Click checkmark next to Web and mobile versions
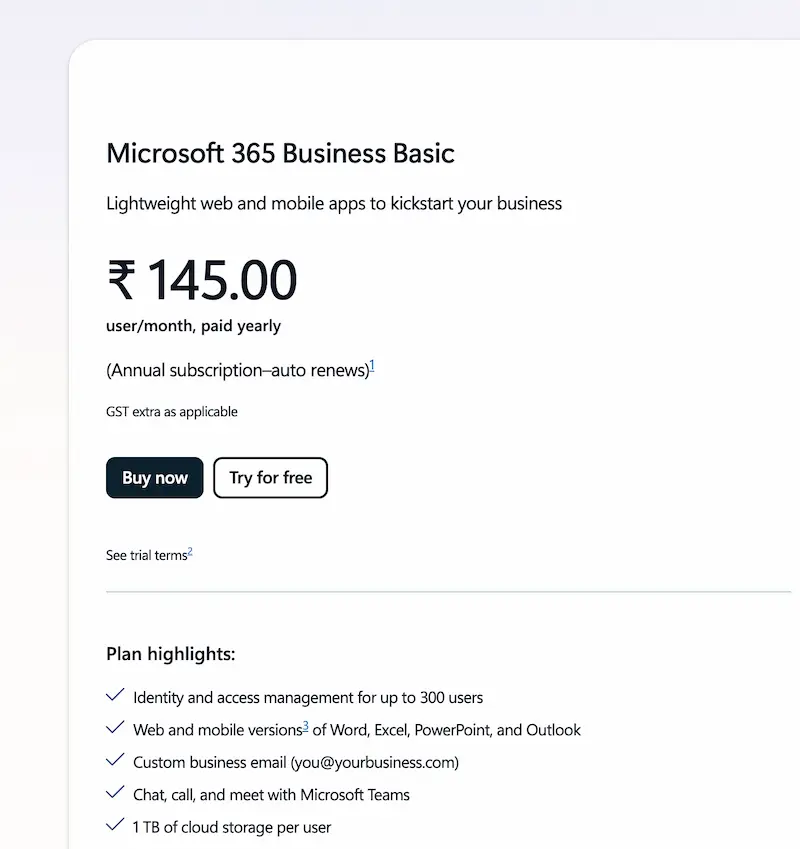Screen dimensions: 800x849 (x=115, y=729)
